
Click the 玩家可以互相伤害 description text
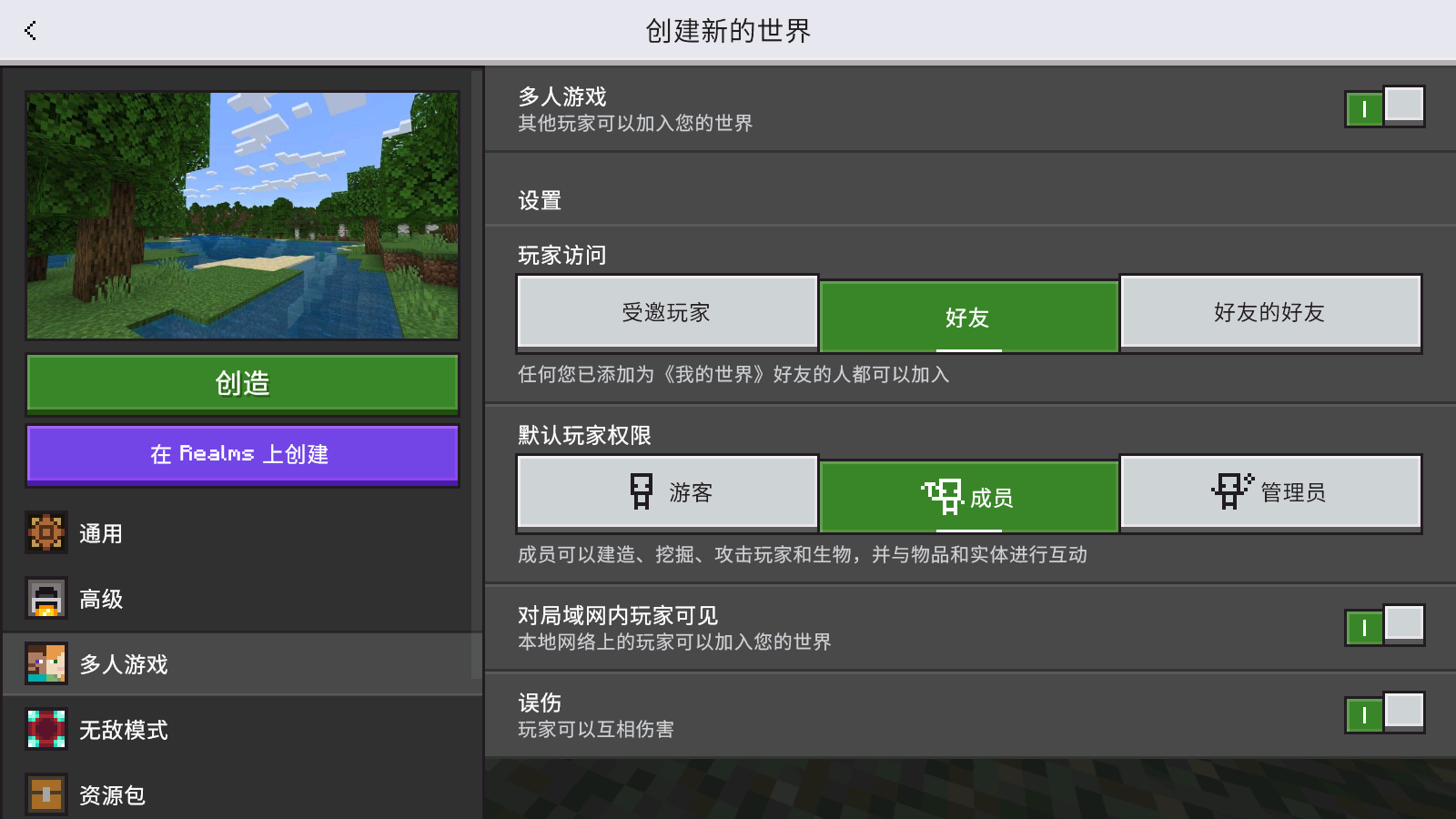click(x=596, y=729)
